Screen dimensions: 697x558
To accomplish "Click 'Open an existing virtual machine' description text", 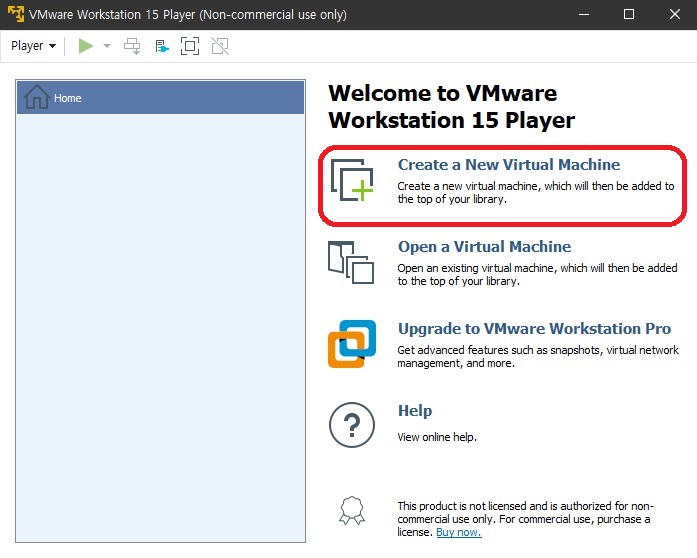I will [x=537, y=274].
